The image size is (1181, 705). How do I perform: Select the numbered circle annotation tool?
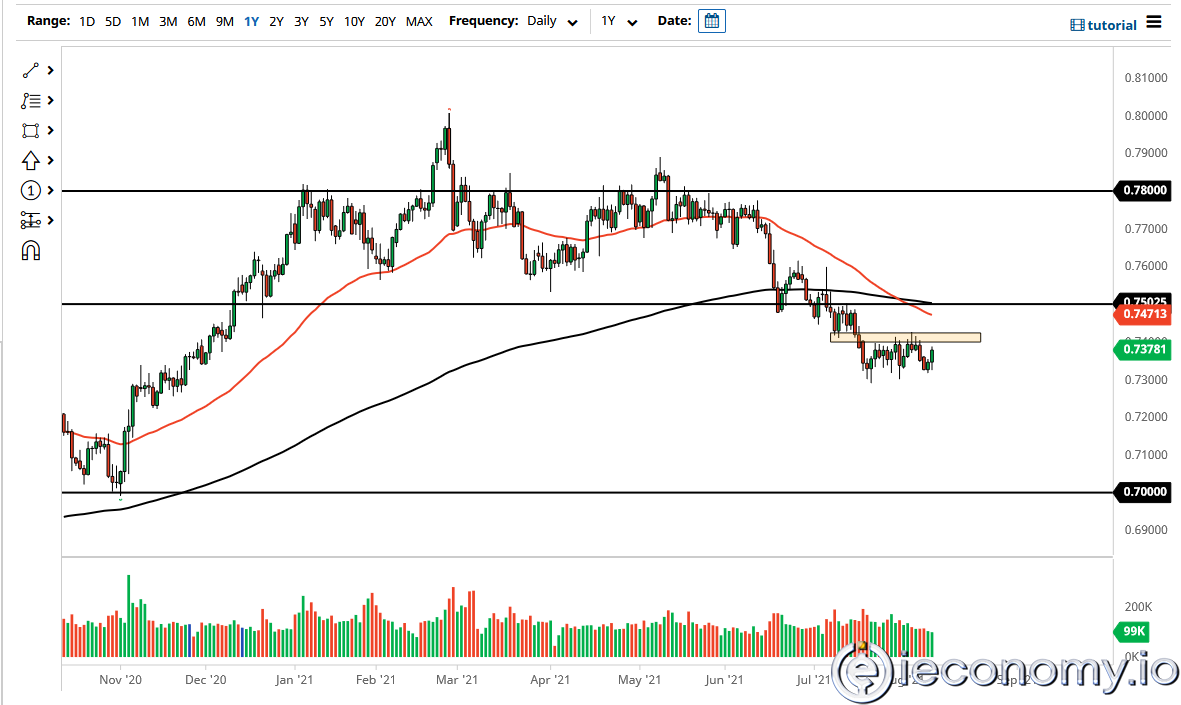click(x=30, y=190)
